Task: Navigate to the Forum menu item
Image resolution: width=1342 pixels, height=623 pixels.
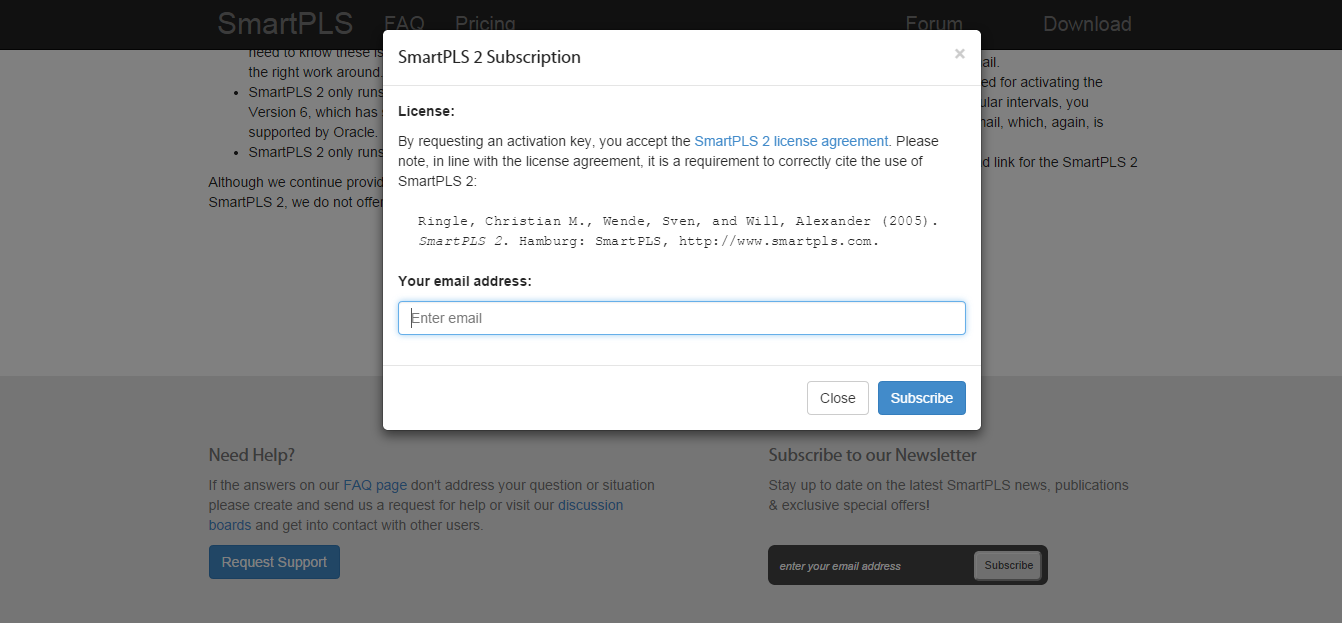Action: (x=933, y=24)
